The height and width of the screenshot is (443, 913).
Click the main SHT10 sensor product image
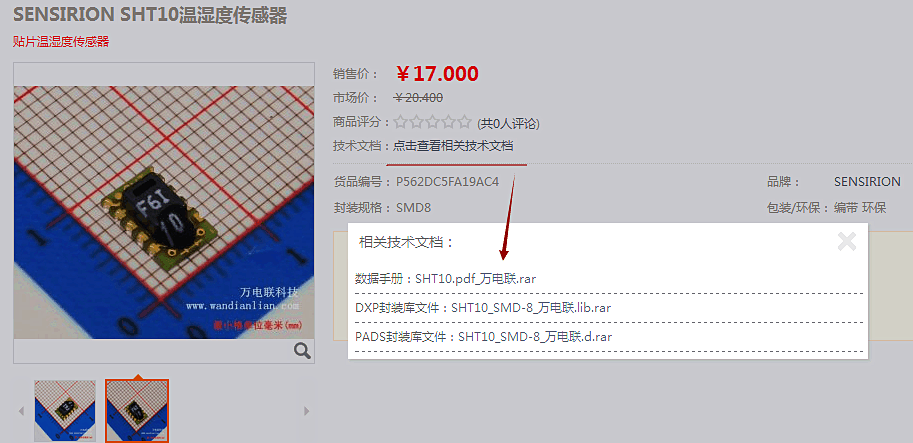[x=164, y=212]
